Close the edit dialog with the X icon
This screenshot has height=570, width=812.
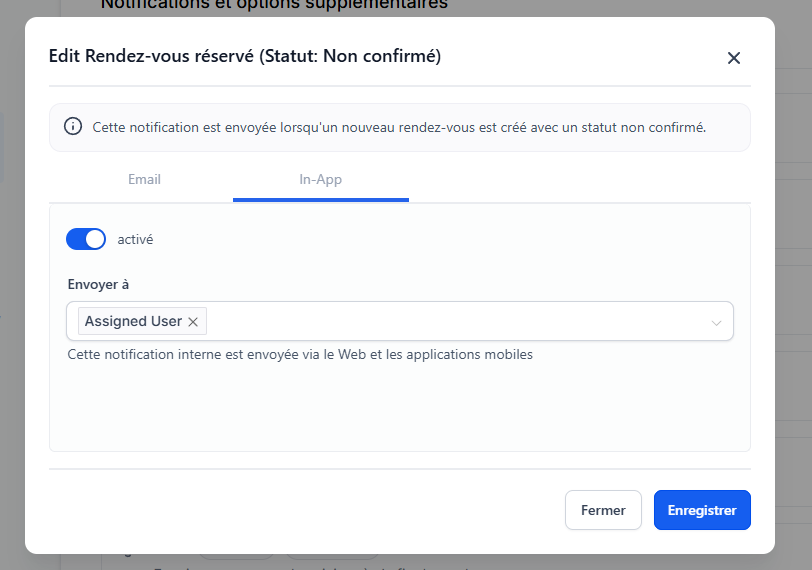click(734, 58)
